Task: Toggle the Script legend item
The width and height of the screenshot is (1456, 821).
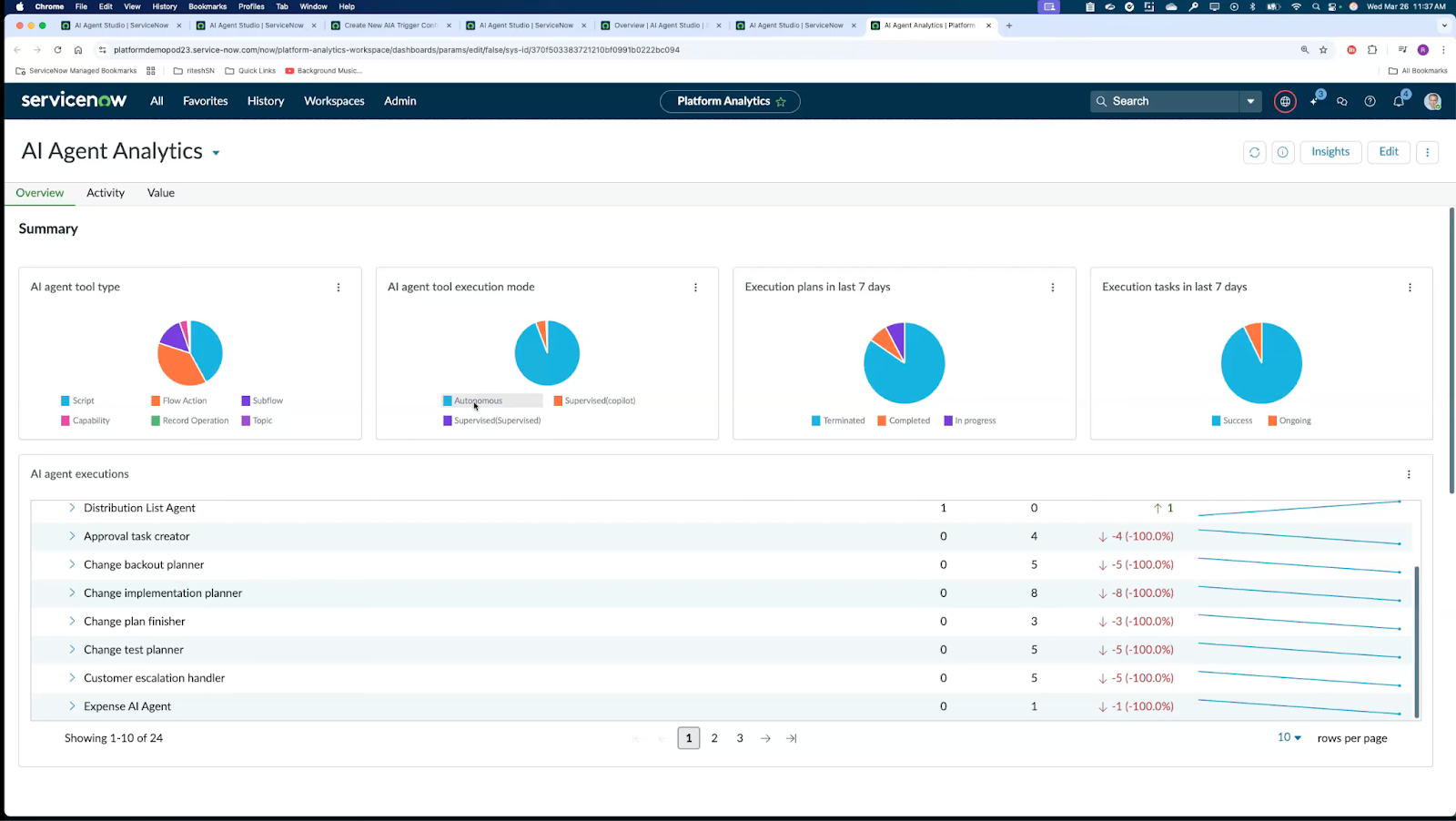Action: pos(77,400)
